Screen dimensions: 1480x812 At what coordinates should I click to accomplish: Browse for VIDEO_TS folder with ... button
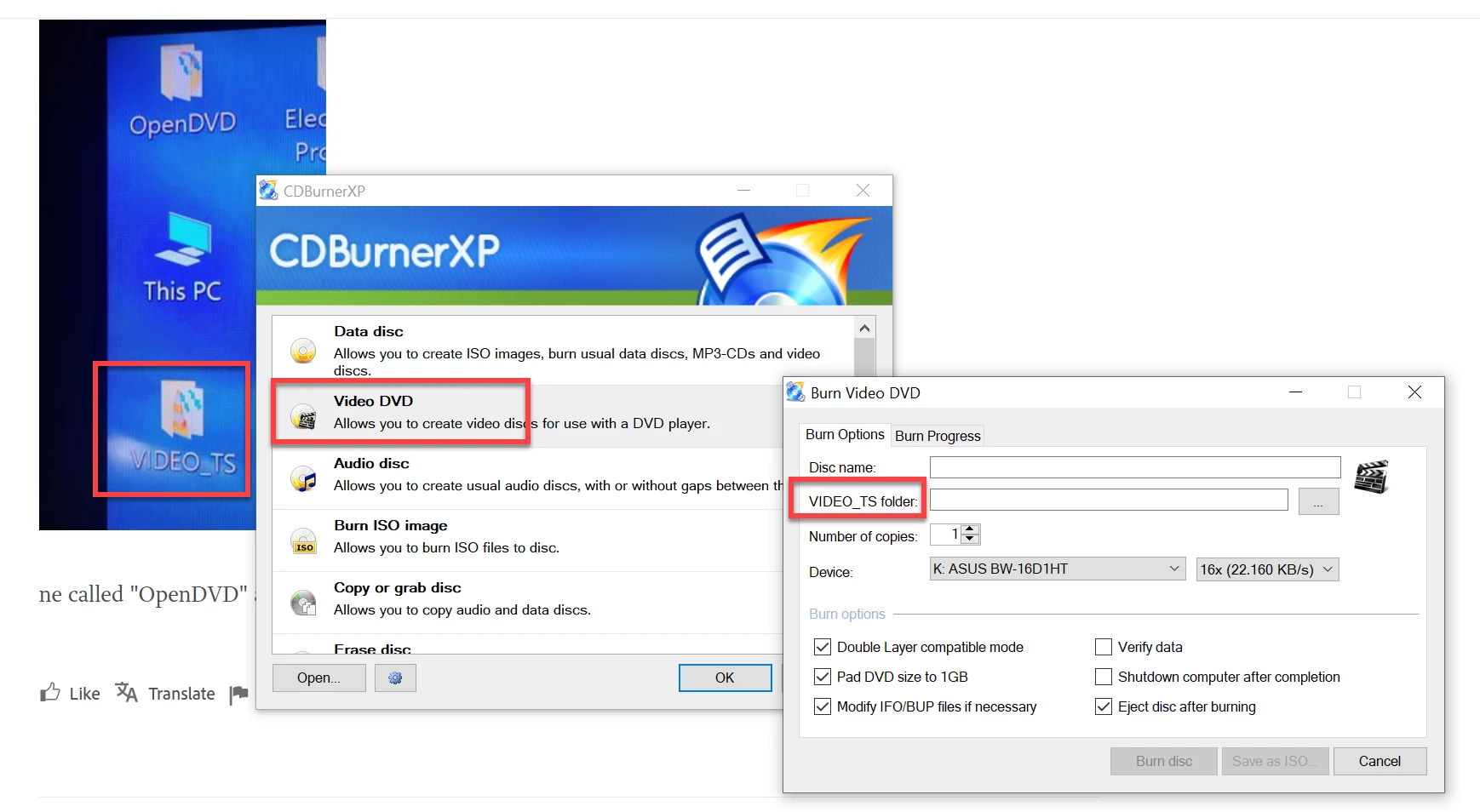(1318, 501)
